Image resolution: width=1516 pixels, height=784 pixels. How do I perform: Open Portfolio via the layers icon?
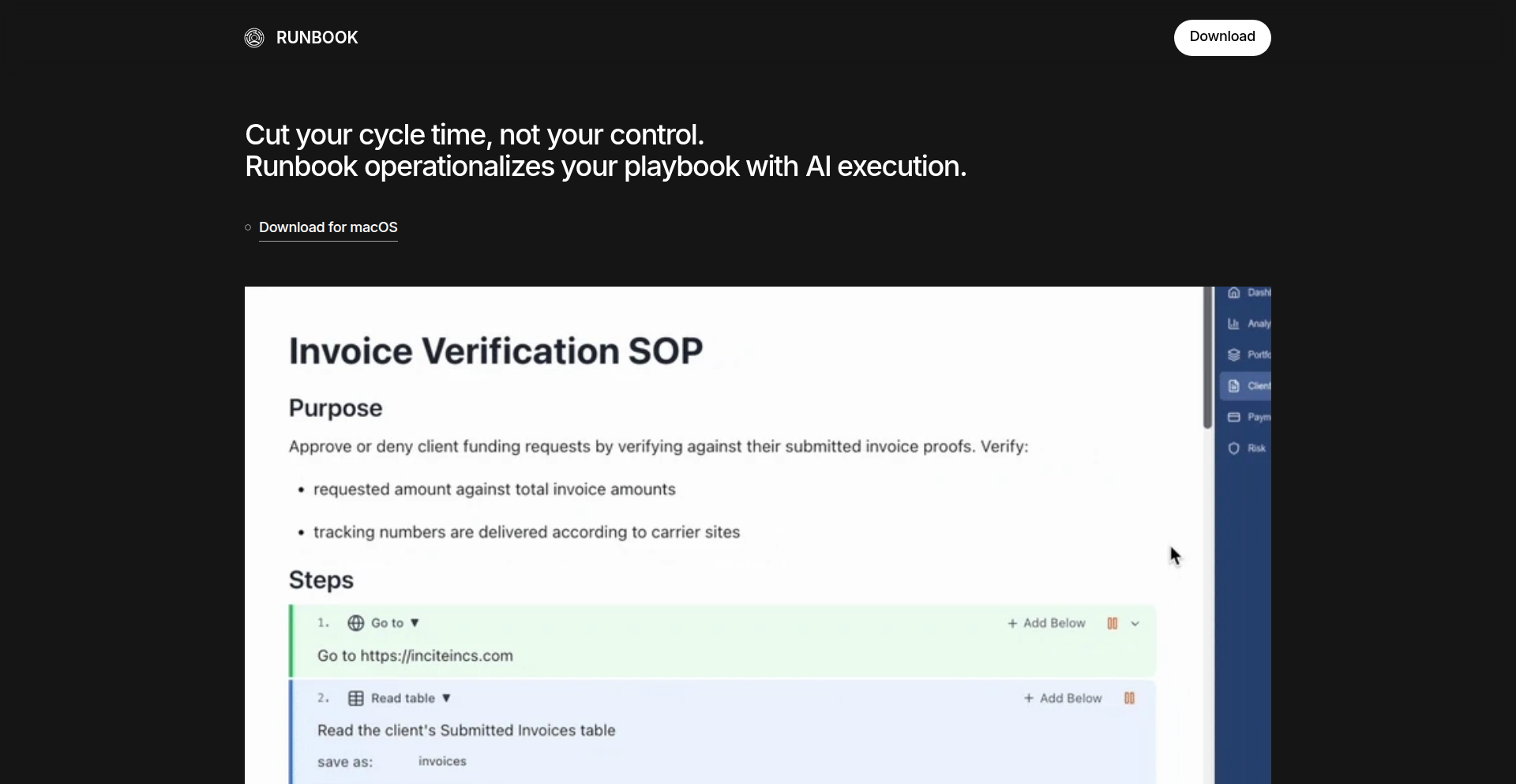pos(1234,354)
